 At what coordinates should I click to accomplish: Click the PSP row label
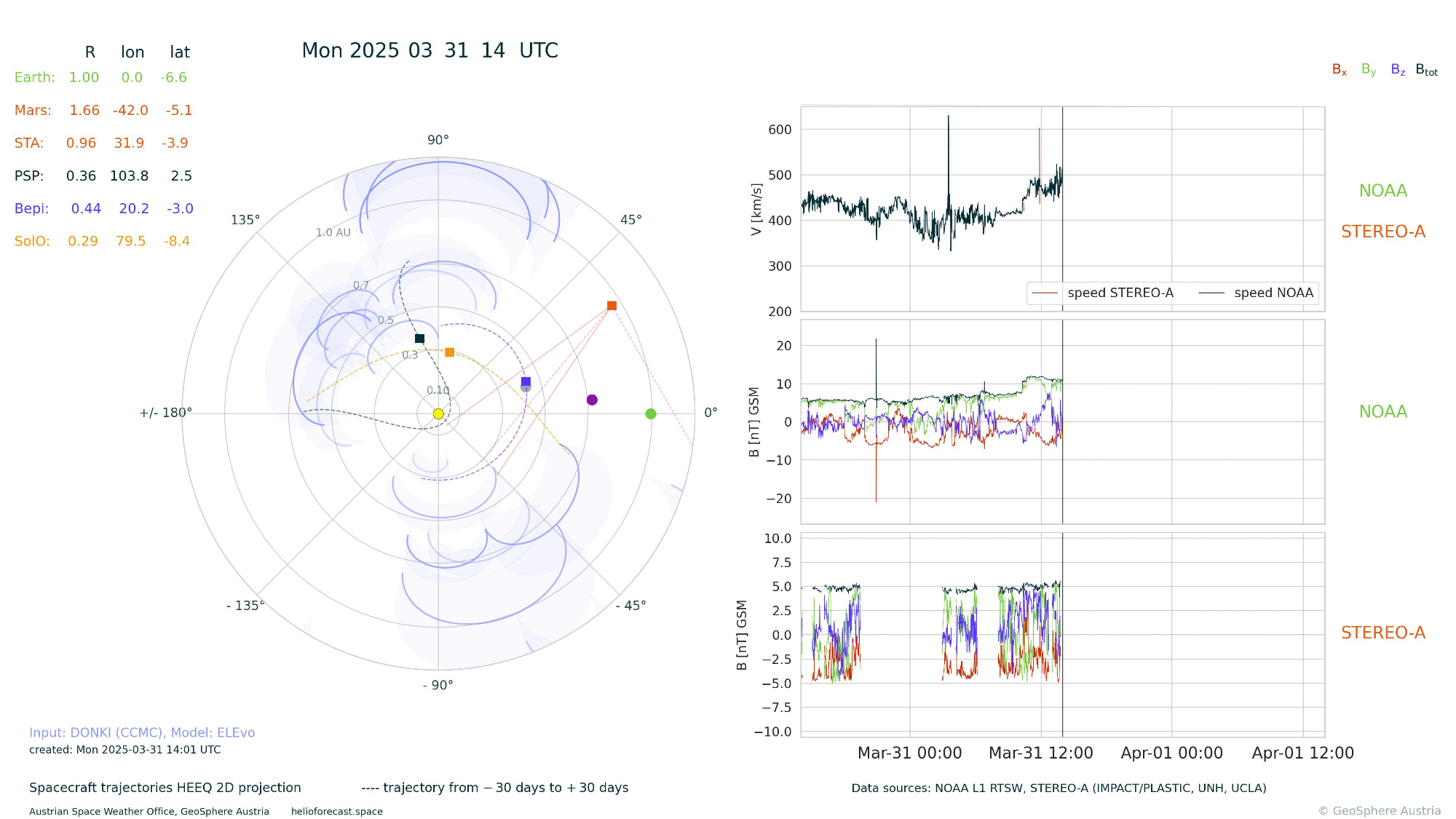coord(29,175)
